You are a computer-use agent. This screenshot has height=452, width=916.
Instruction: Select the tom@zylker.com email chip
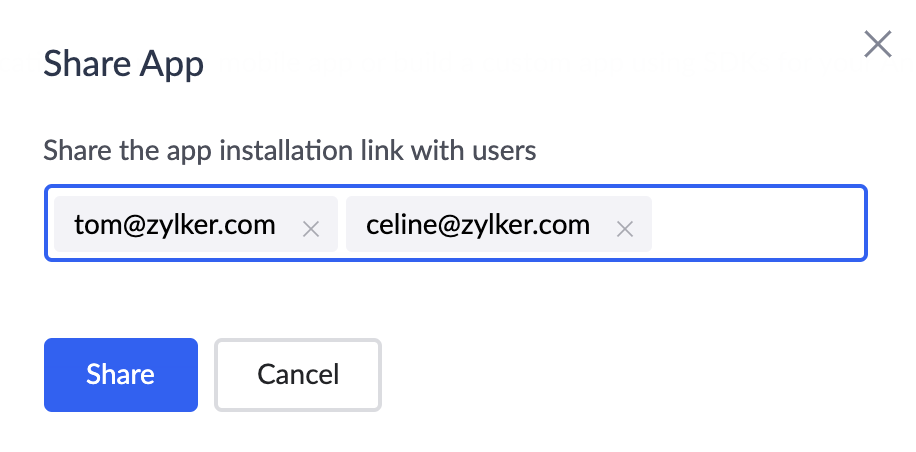175,224
